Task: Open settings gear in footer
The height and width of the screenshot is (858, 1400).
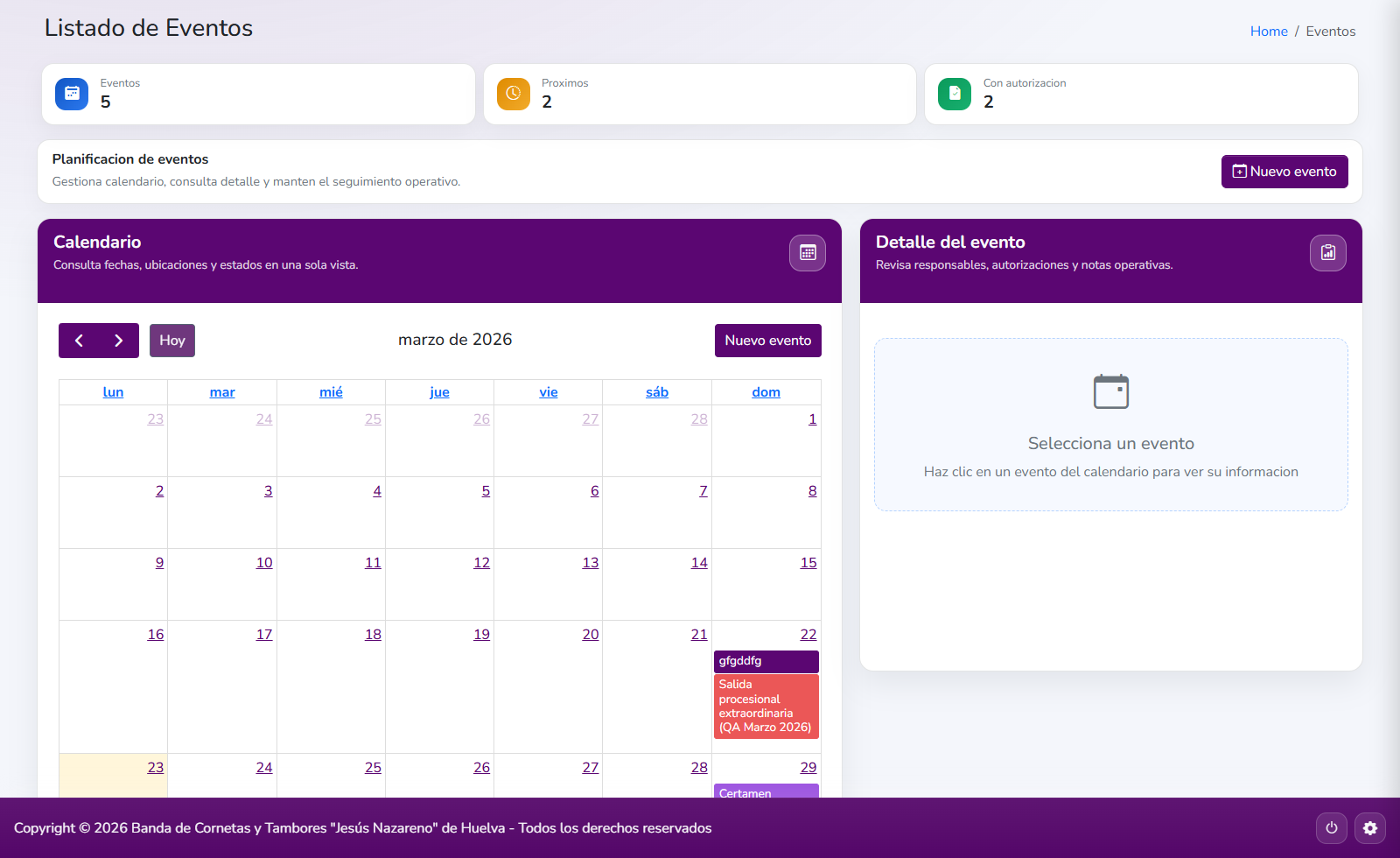Action: (x=1369, y=827)
